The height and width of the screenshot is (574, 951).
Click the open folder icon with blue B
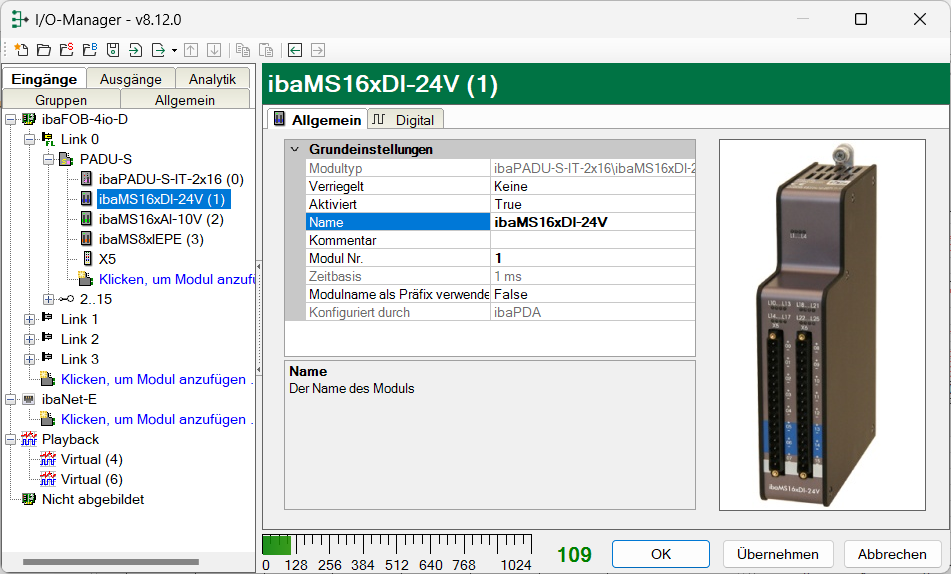click(89, 50)
